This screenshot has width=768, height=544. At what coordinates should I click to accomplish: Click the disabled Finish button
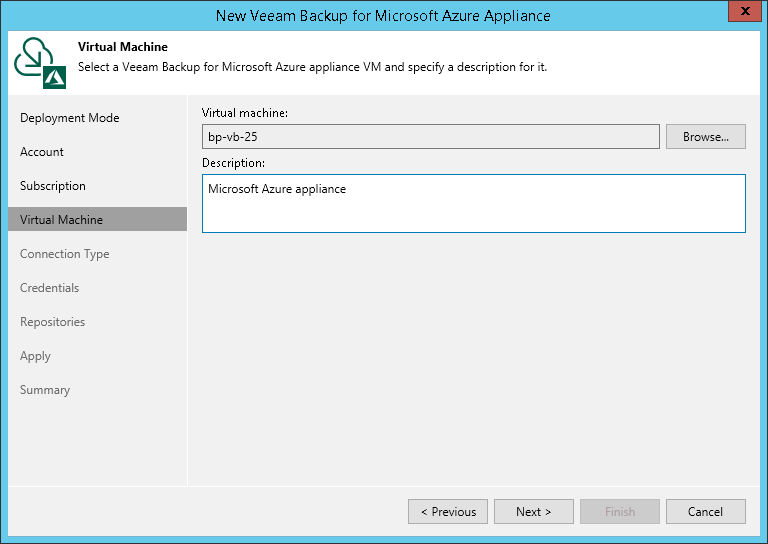(620, 512)
